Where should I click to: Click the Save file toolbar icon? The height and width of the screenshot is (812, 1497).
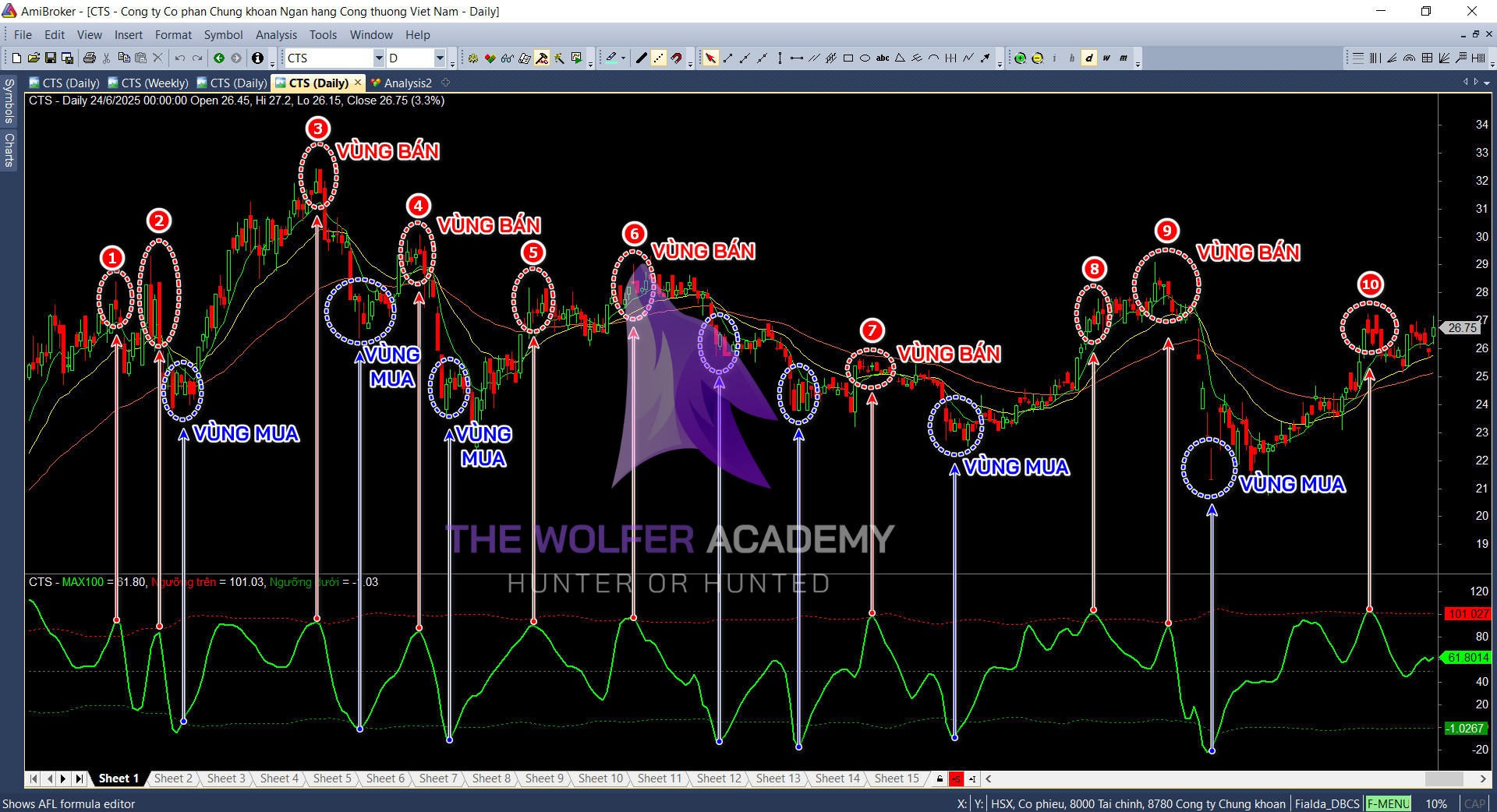pyautogui.click(x=51, y=58)
